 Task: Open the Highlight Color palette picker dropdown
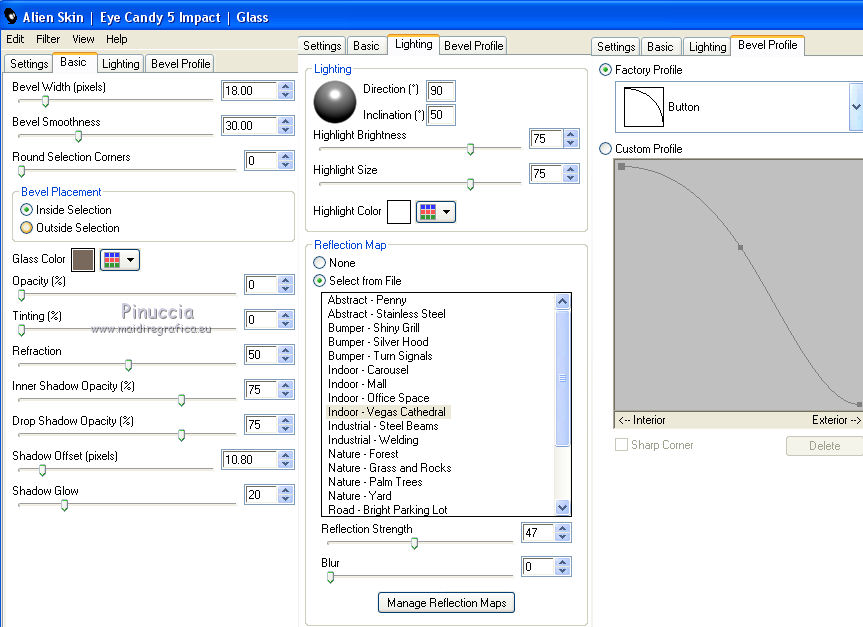pos(436,212)
